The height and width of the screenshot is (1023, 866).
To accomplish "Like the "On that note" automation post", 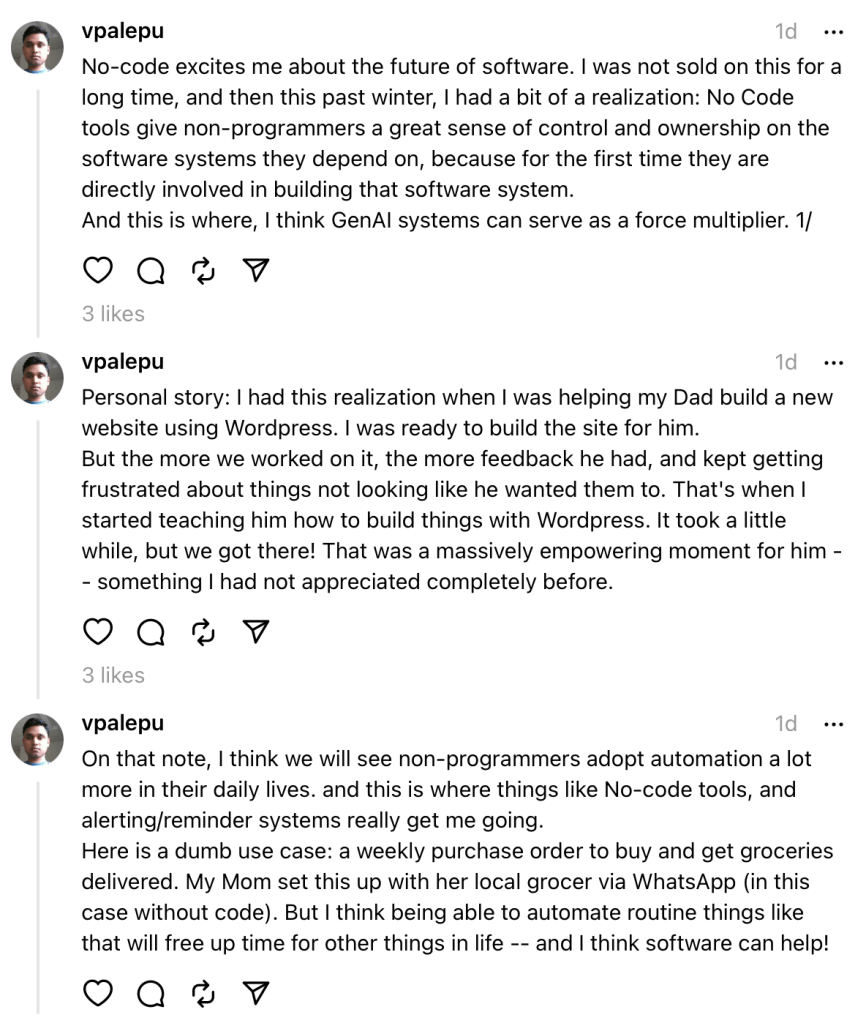I will pos(98,993).
